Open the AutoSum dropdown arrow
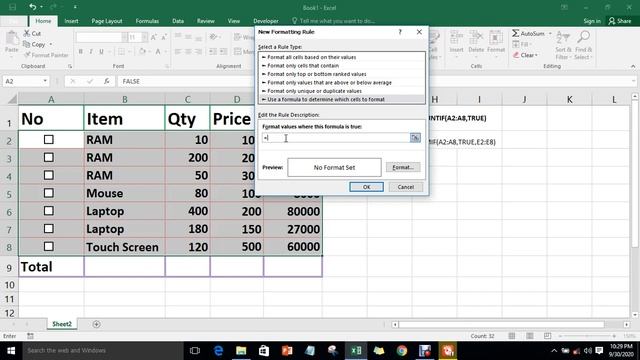640x360 pixels. [x=550, y=33]
